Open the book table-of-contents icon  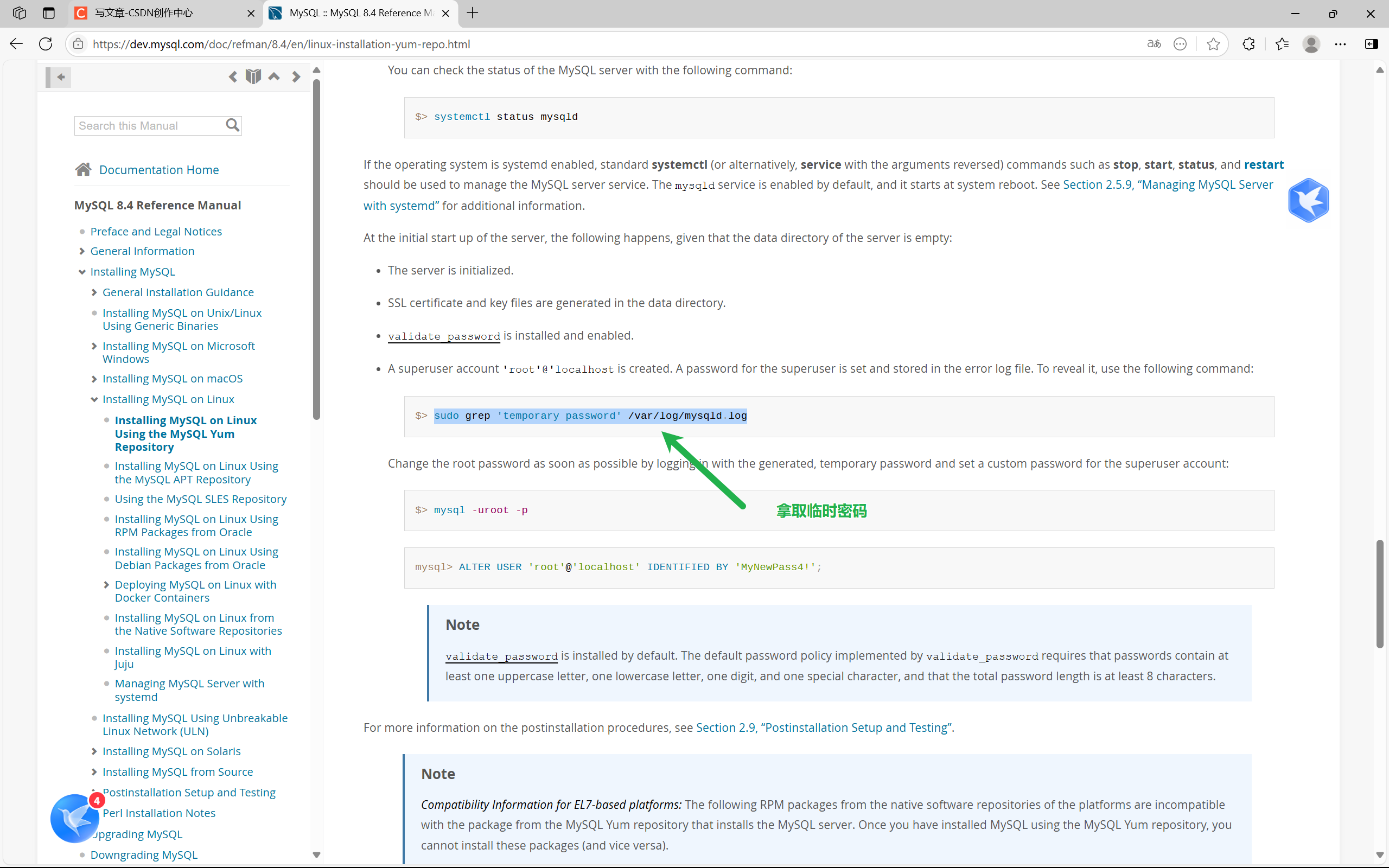[252, 76]
